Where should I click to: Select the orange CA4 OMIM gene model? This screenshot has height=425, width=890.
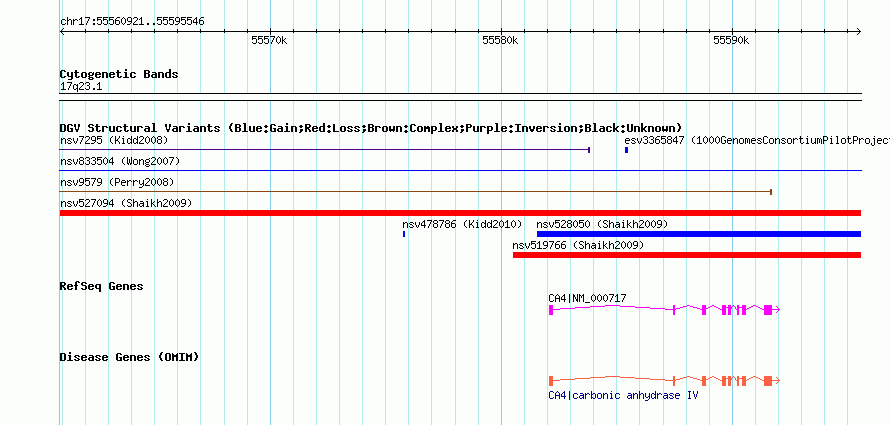[664, 381]
